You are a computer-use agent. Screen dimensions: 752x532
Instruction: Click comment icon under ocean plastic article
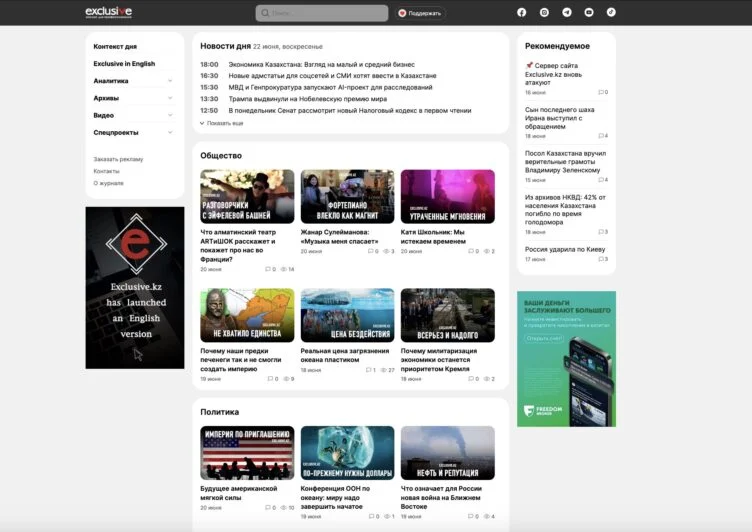pyautogui.click(x=368, y=370)
